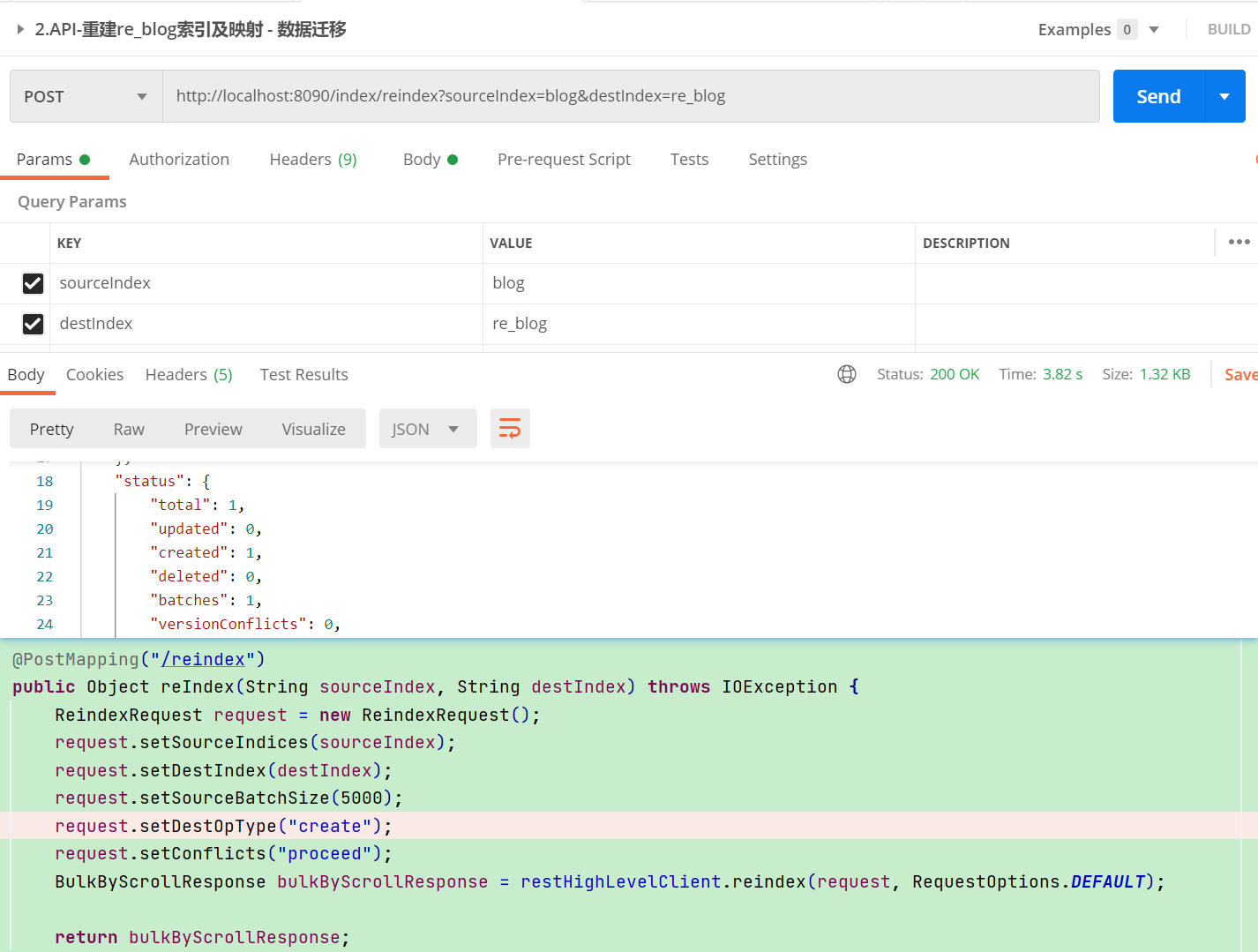Open the query params more options ellipsis
Viewport: 1258px width, 952px height.
click(1239, 242)
